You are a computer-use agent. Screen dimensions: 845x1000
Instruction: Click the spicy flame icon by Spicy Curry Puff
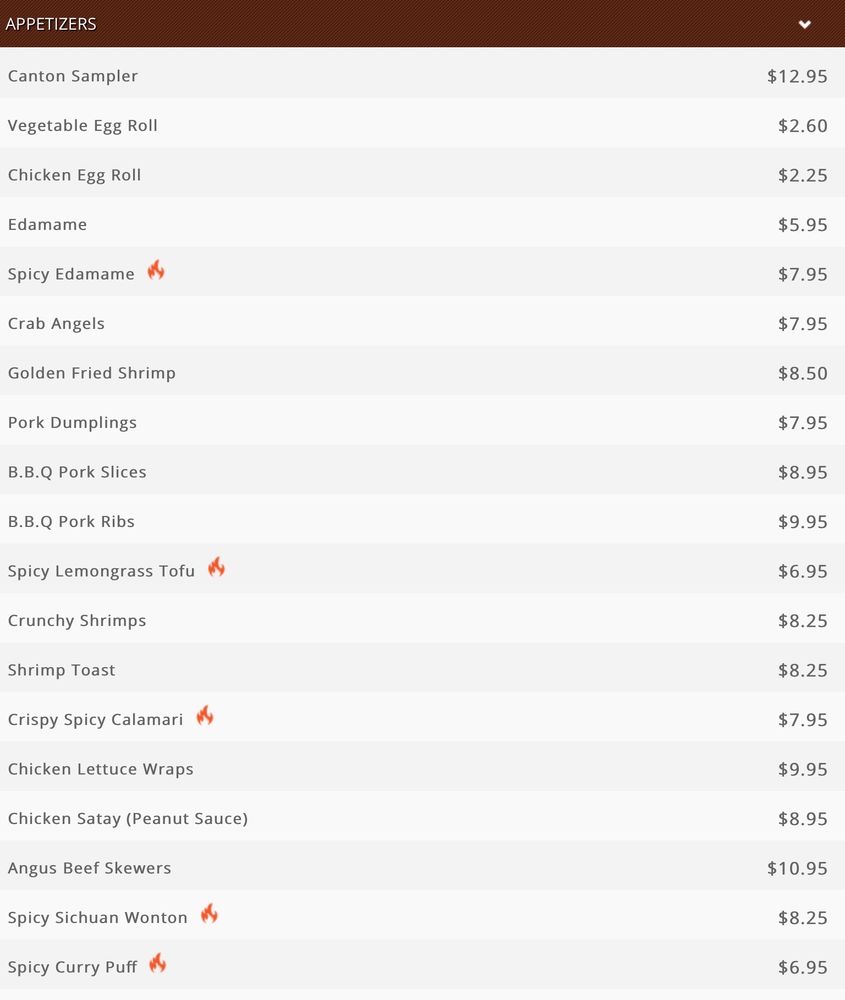(158, 963)
